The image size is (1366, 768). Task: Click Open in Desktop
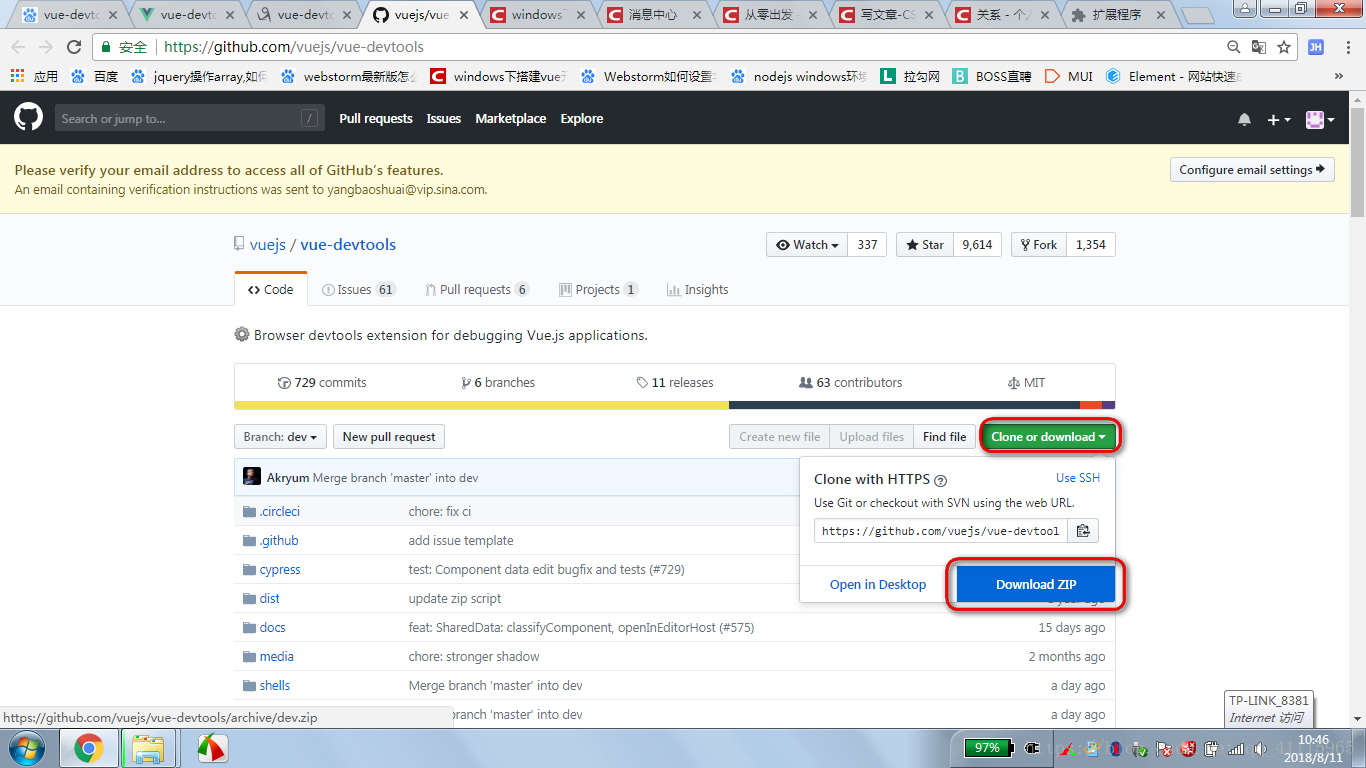tap(878, 585)
